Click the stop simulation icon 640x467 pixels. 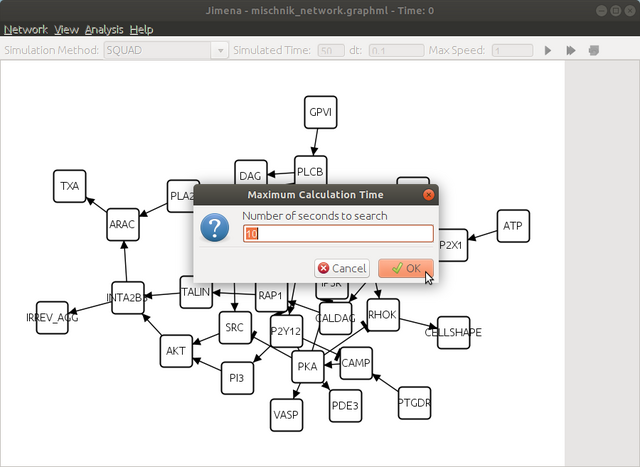point(593,50)
